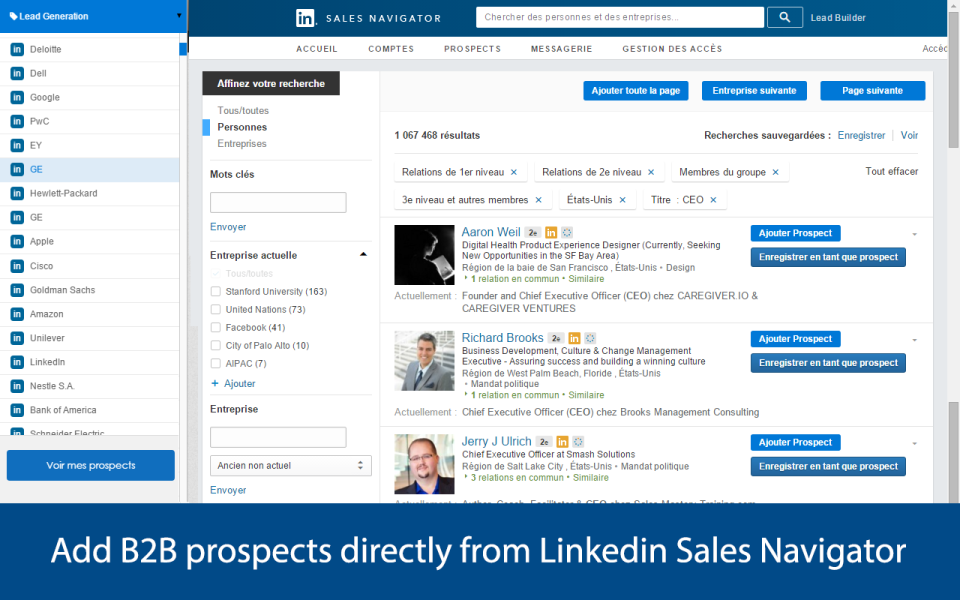Click the LinkedIn icon beside Goldman Sachs
This screenshot has width=960, height=600.
(x=17, y=290)
